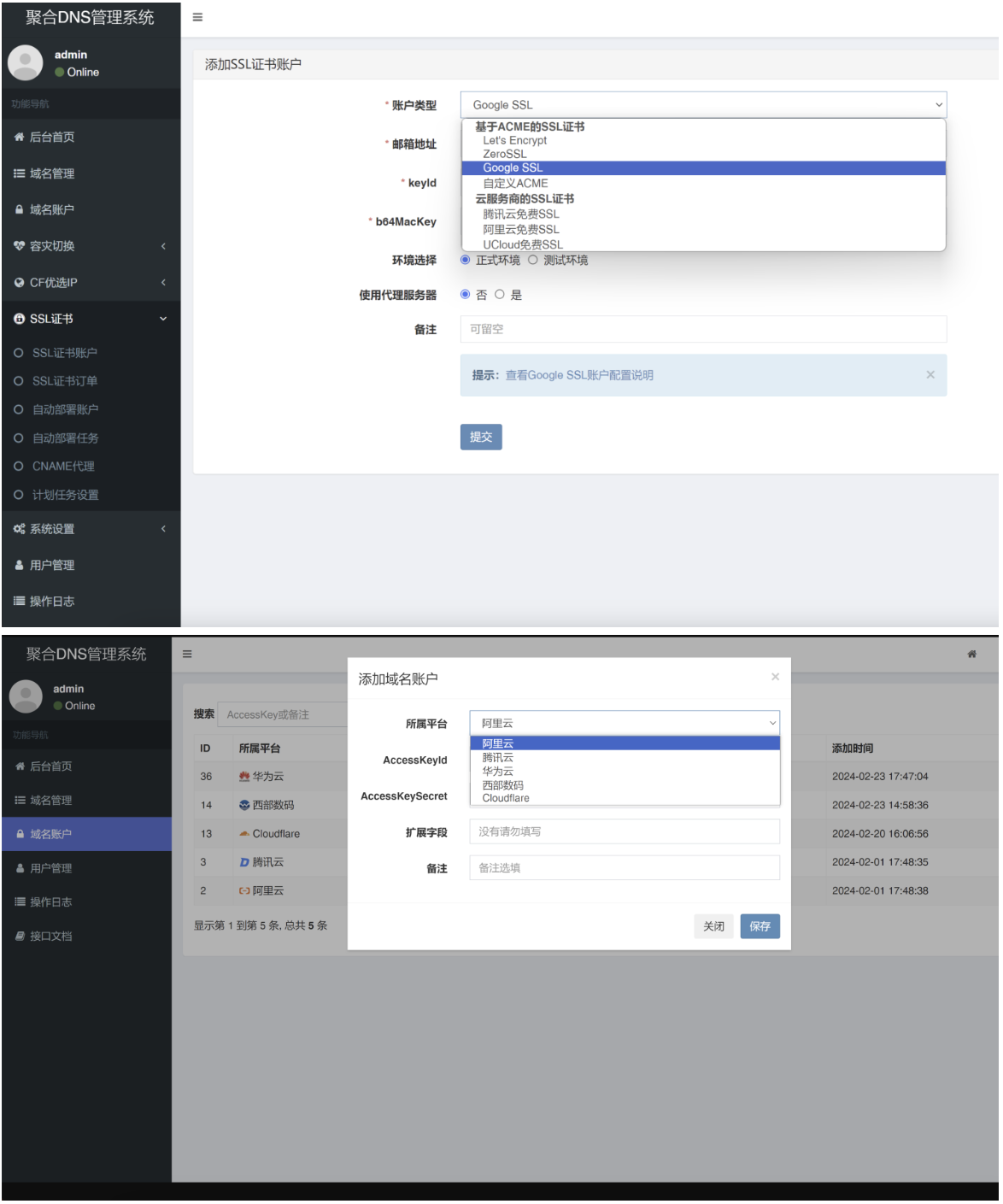Viewport: 1003px width, 1204px height.
Task: Choose Let's Encrypt from the dropdown list
Action: (x=703, y=141)
